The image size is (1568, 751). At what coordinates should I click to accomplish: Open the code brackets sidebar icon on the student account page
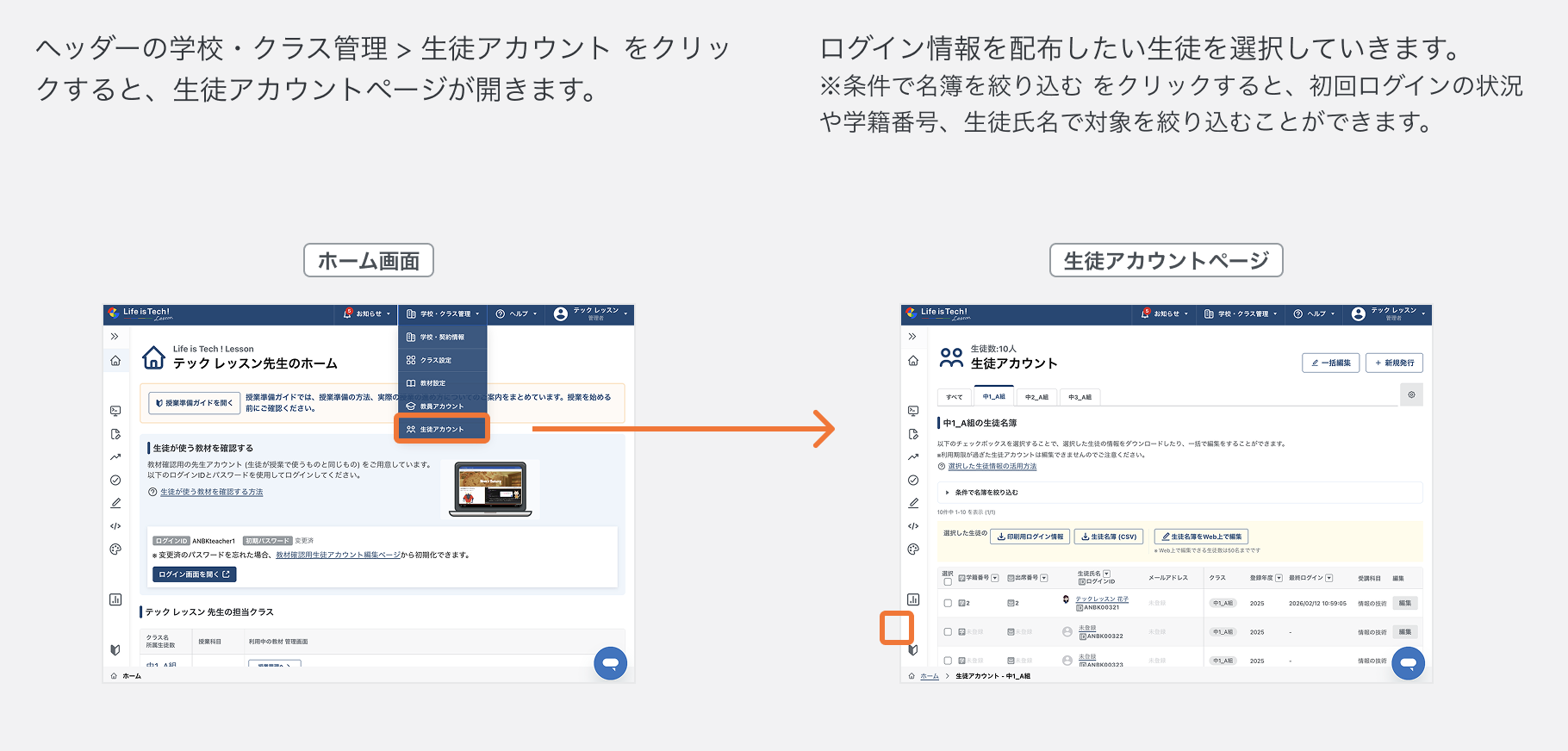click(x=913, y=526)
